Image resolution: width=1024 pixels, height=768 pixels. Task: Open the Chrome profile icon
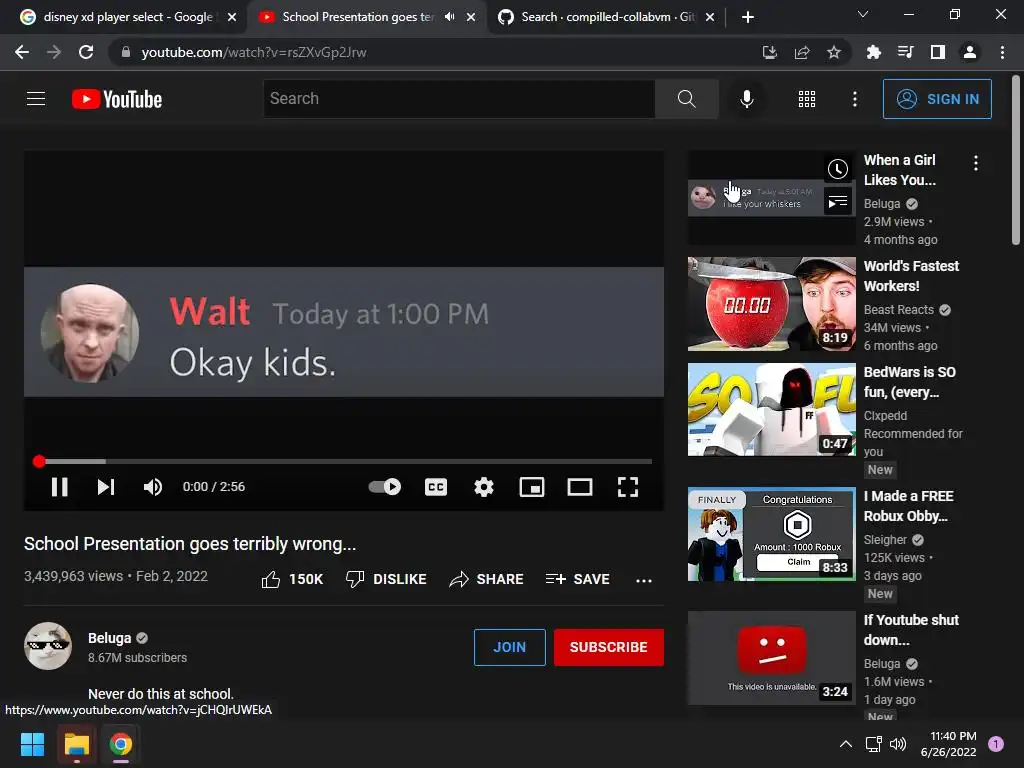coord(970,52)
